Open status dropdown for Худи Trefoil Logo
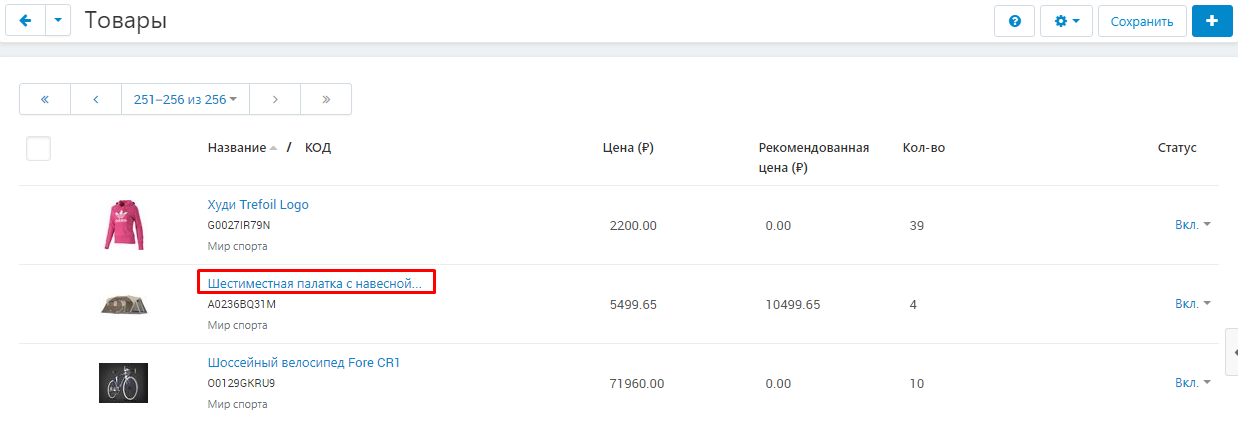This screenshot has width=1238, height=422. click(1193, 225)
